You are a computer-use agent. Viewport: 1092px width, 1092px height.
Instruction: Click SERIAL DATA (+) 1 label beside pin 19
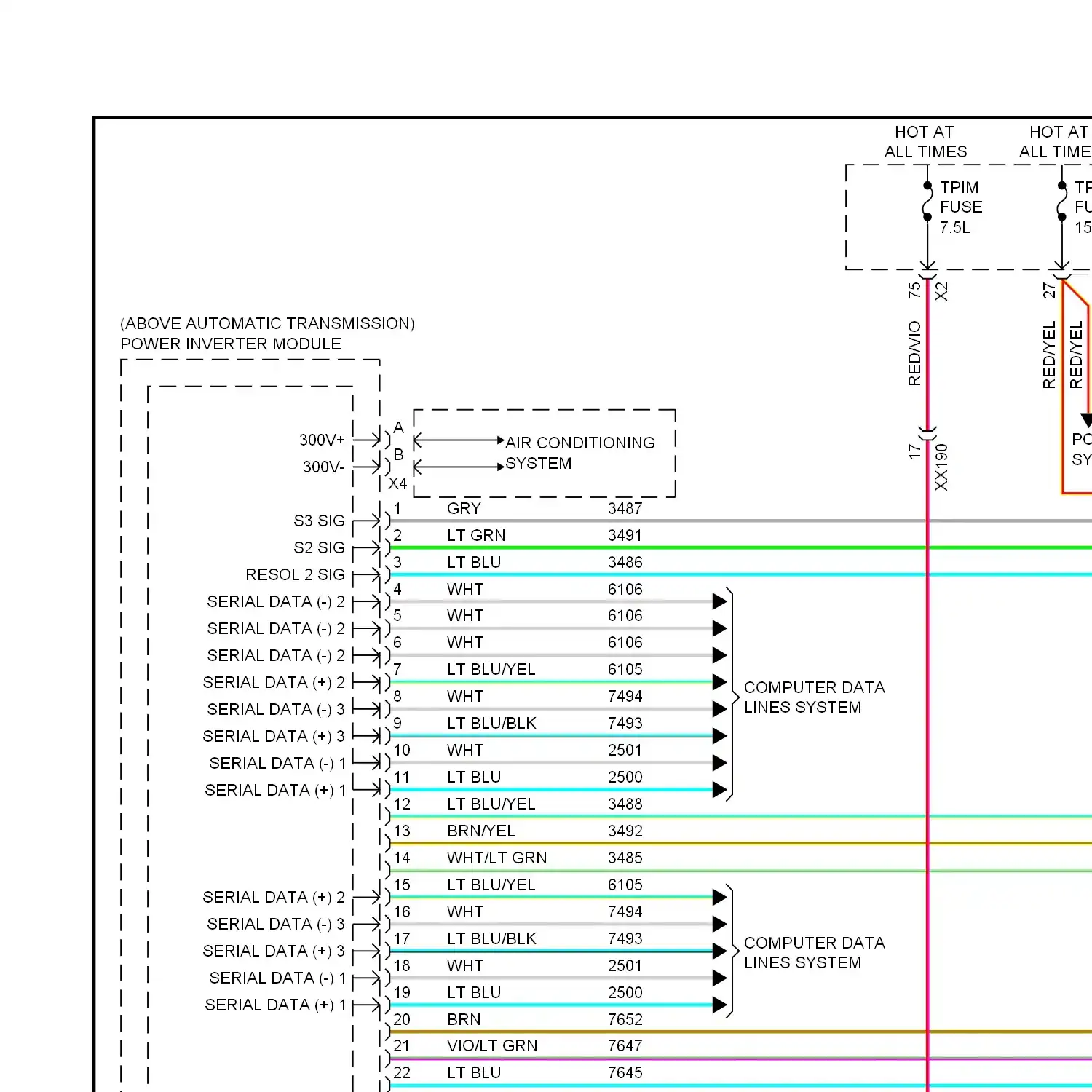point(275,1005)
